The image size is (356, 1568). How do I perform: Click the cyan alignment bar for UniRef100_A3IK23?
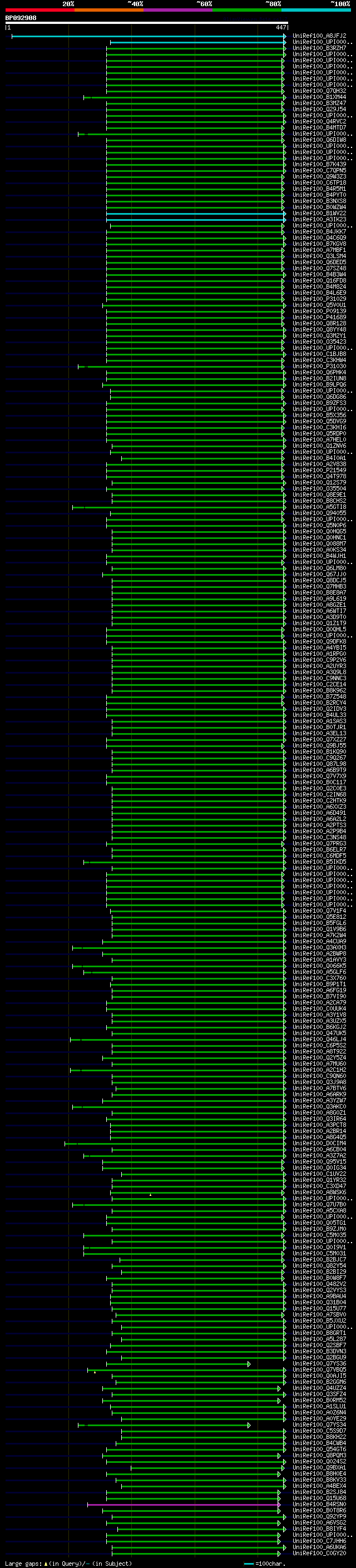[x=196, y=220]
